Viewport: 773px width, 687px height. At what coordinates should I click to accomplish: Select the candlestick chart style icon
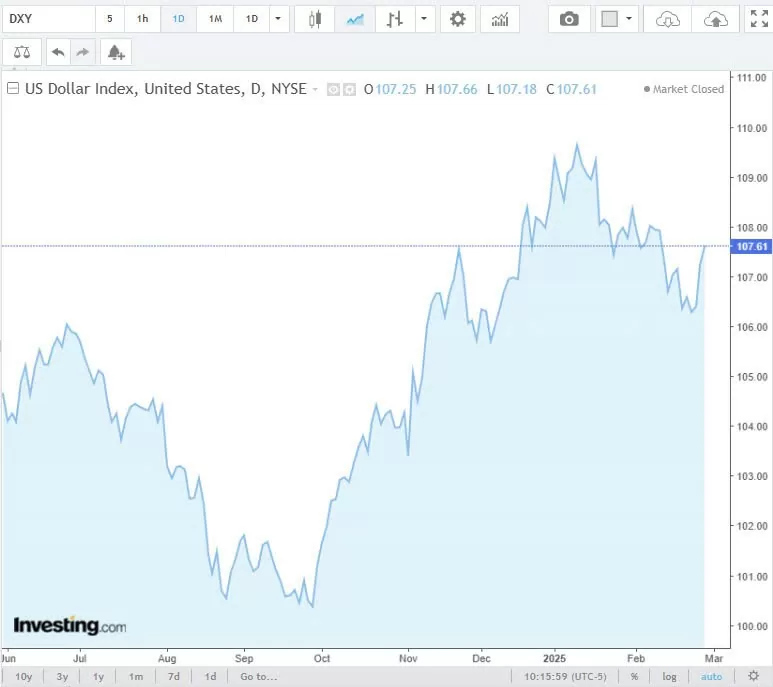(x=315, y=19)
